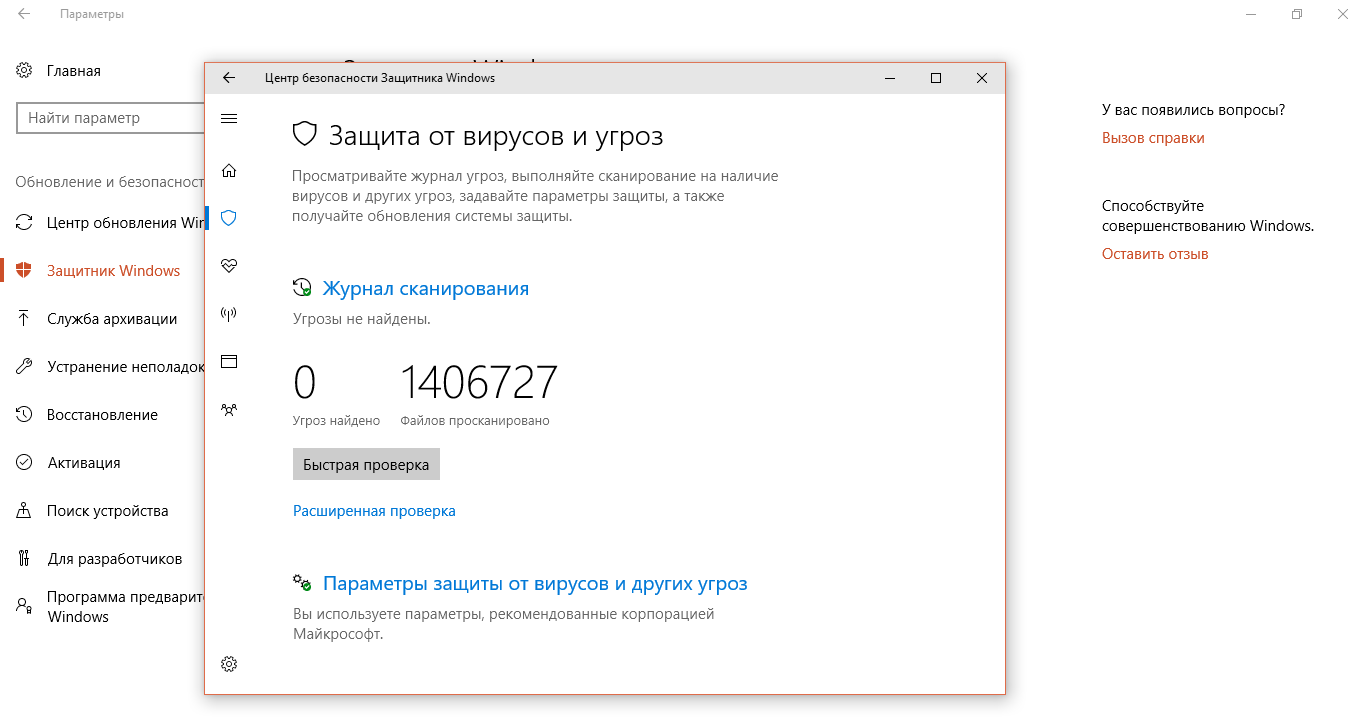
Task: Click the Устранение неполадок wrench icon
Action: click(x=24, y=367)
